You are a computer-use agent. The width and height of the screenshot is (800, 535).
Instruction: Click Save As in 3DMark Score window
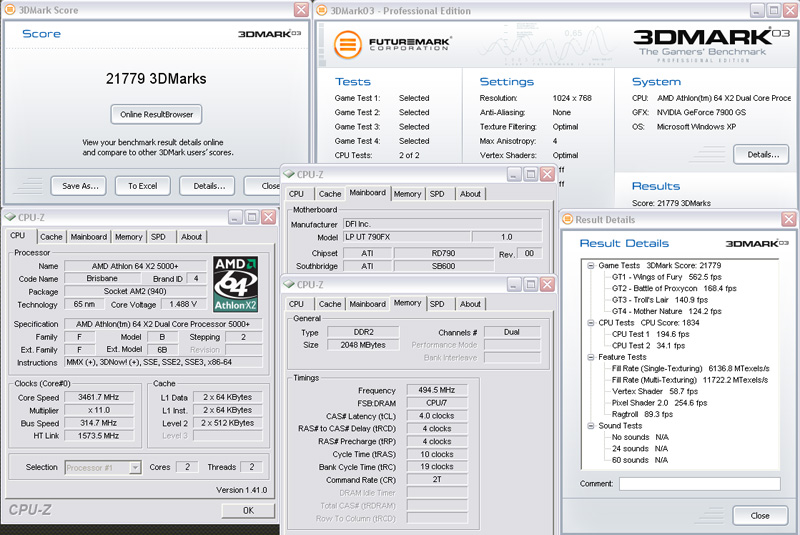[79, 186]
